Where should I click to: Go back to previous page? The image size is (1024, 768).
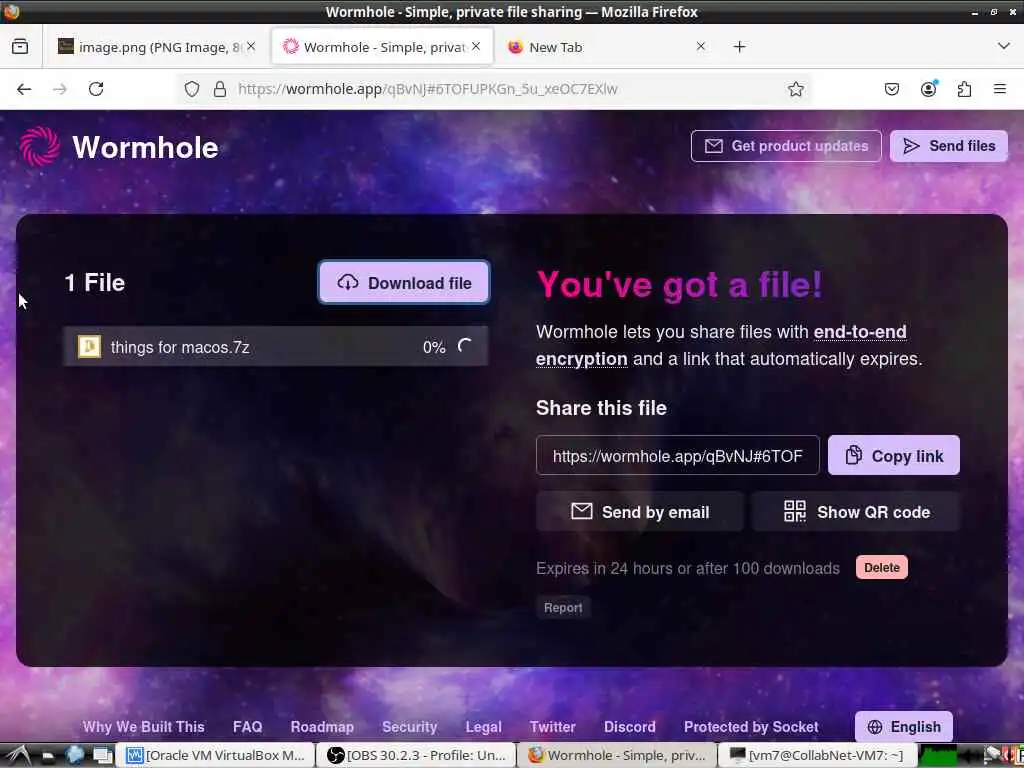(24, 89)
